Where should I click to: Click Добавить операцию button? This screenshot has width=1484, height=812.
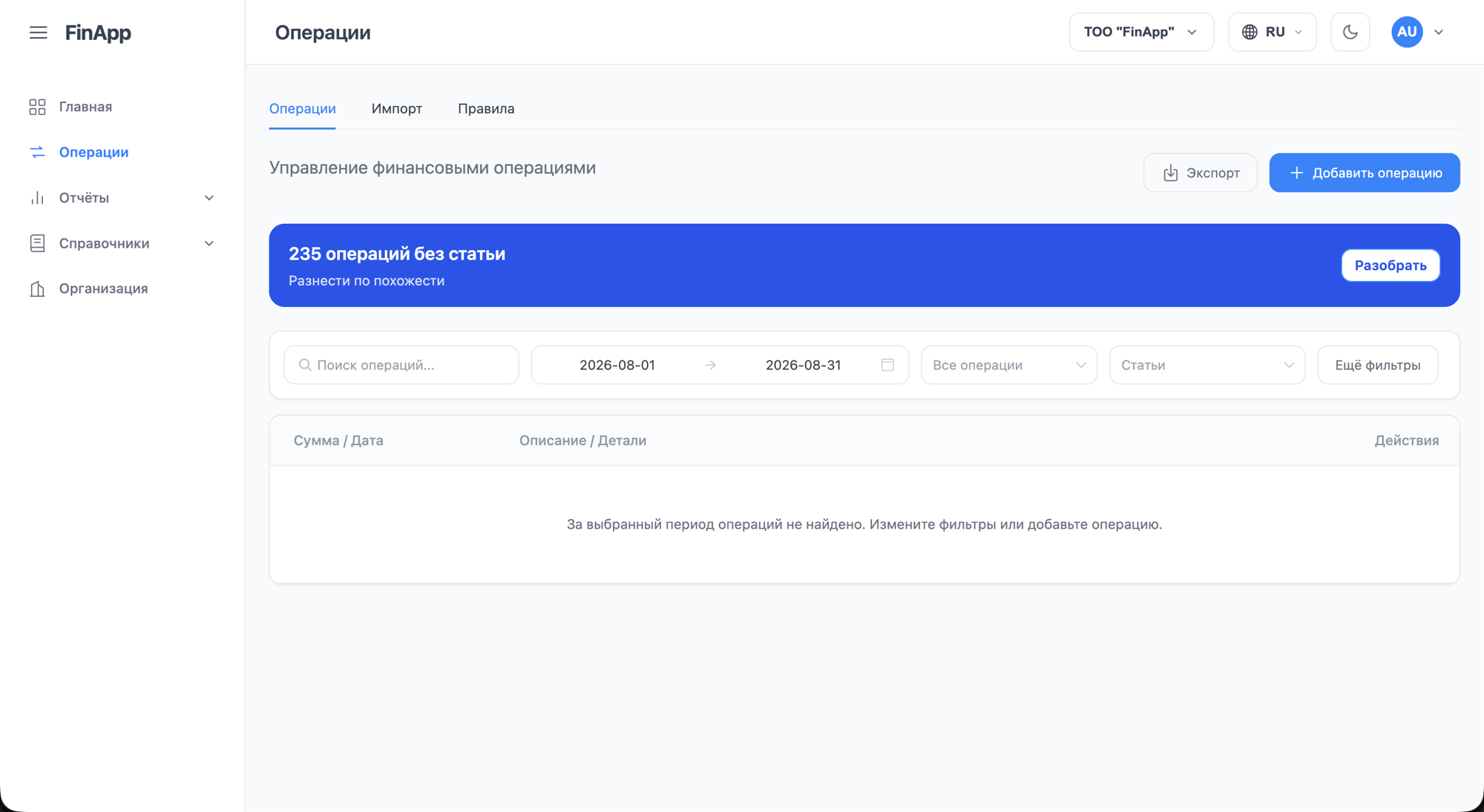click(1364, 173)
